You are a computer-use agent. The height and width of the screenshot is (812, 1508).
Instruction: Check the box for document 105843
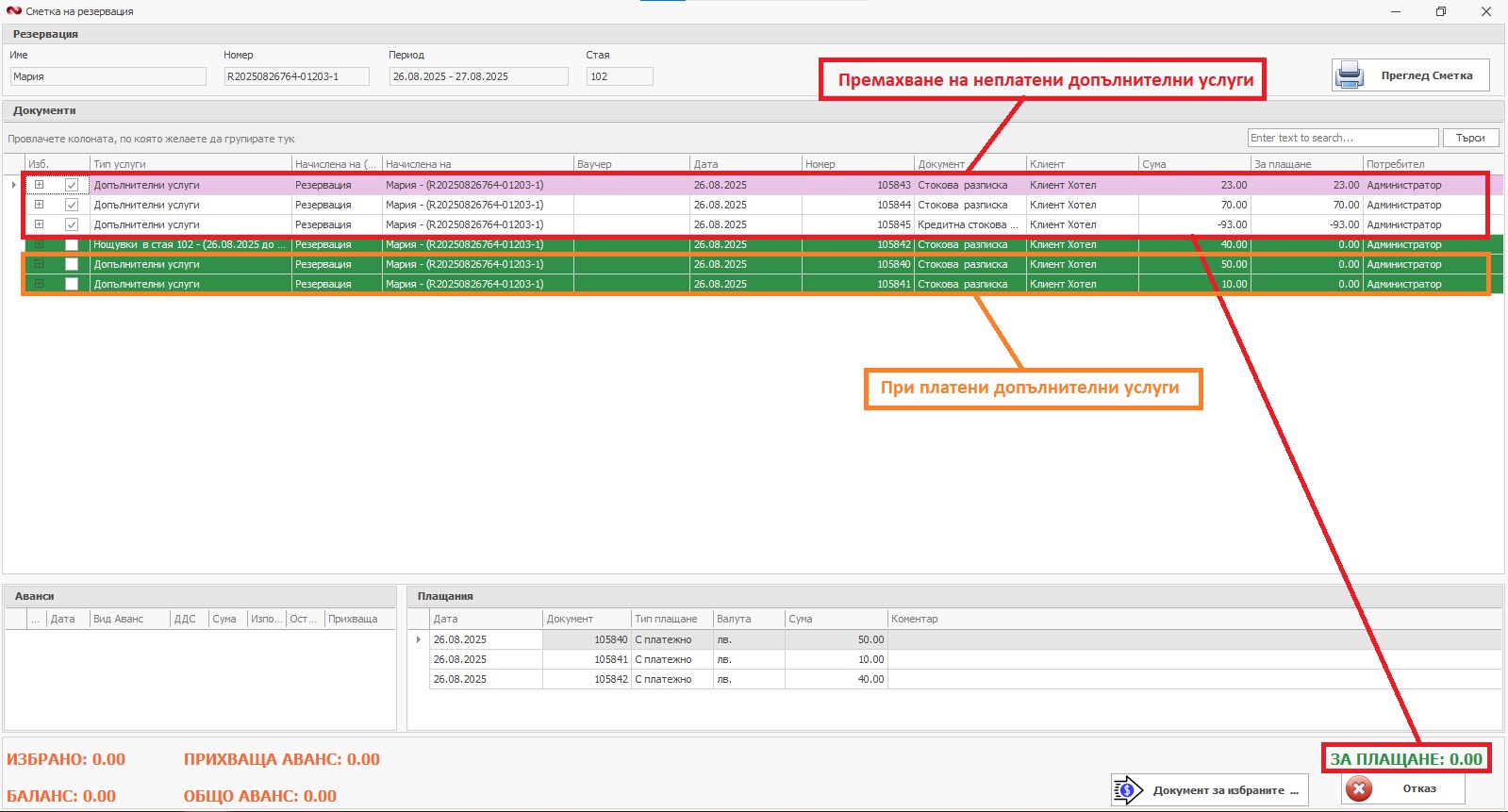[x=72, y=185]
